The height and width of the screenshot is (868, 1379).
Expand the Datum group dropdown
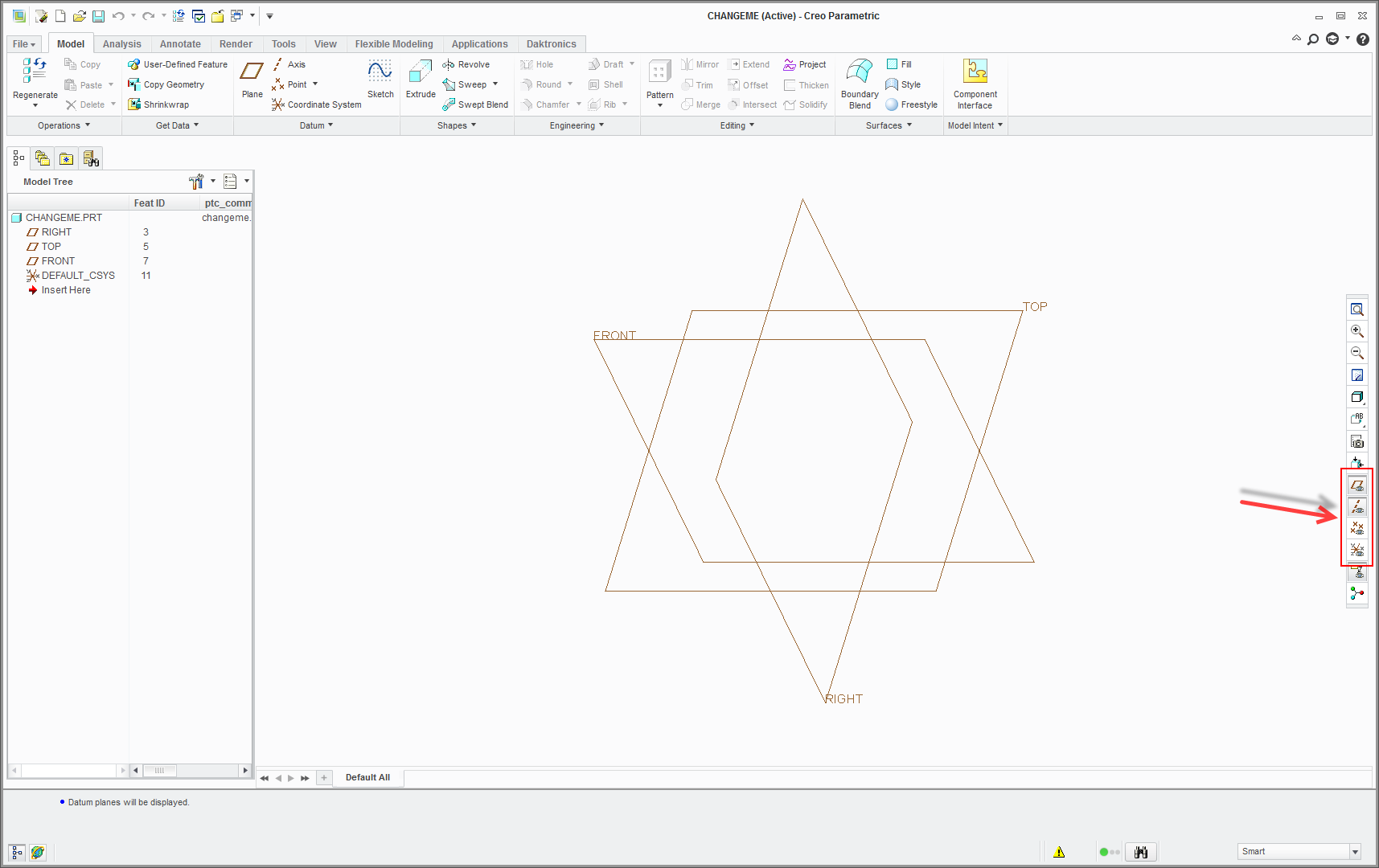tap(316, 125)
